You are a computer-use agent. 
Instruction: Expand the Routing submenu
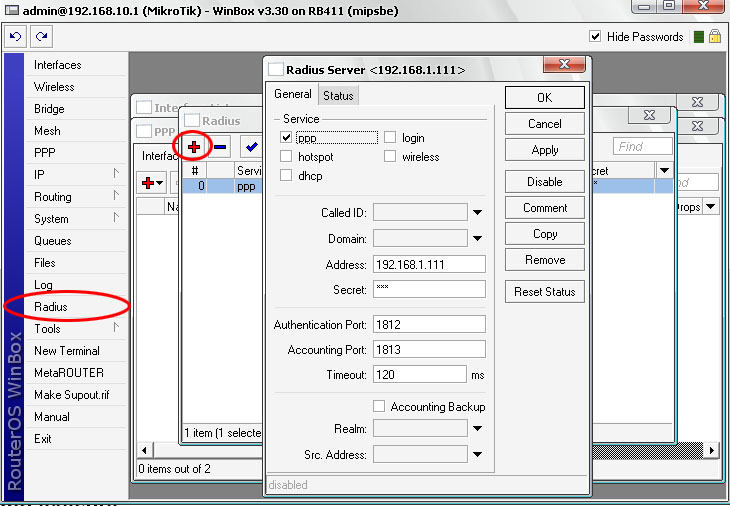(77, 196)
